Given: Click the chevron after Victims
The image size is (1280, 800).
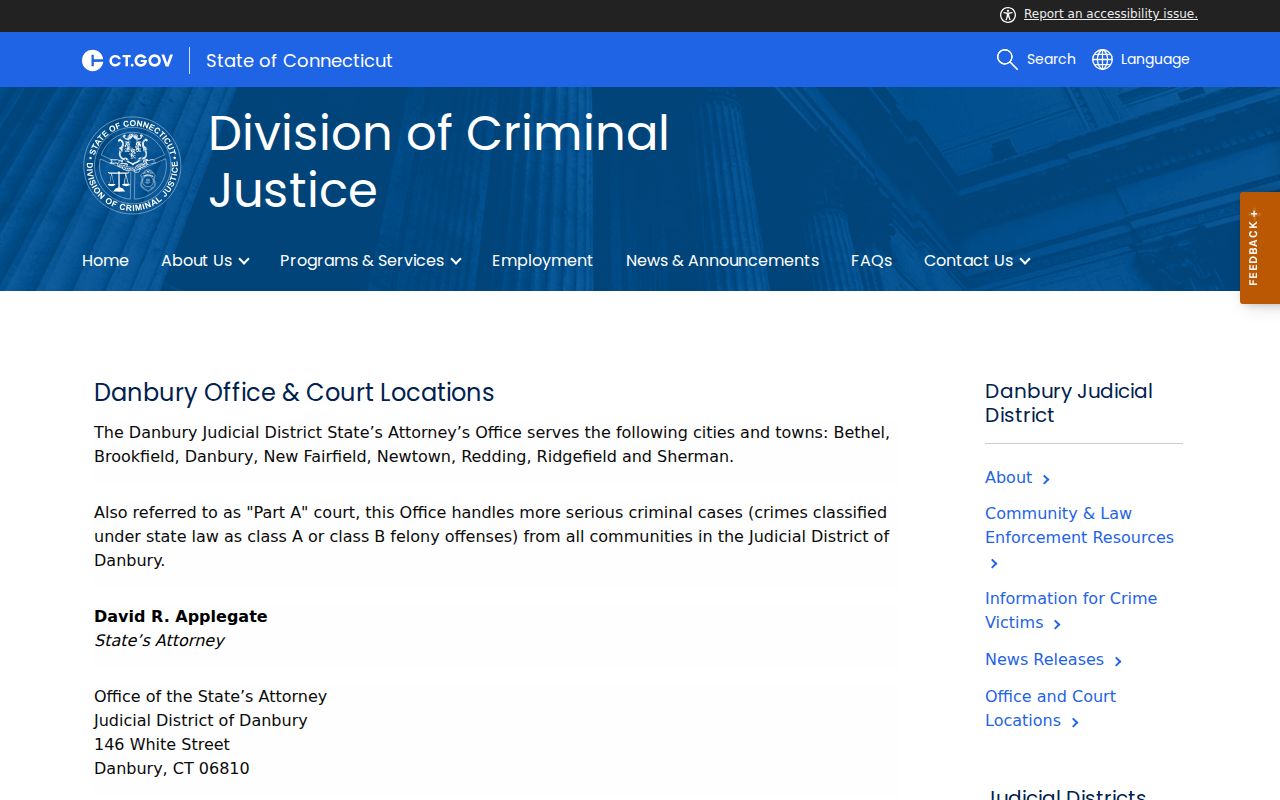Looking at the screenshot, I should coord(1057,624).
